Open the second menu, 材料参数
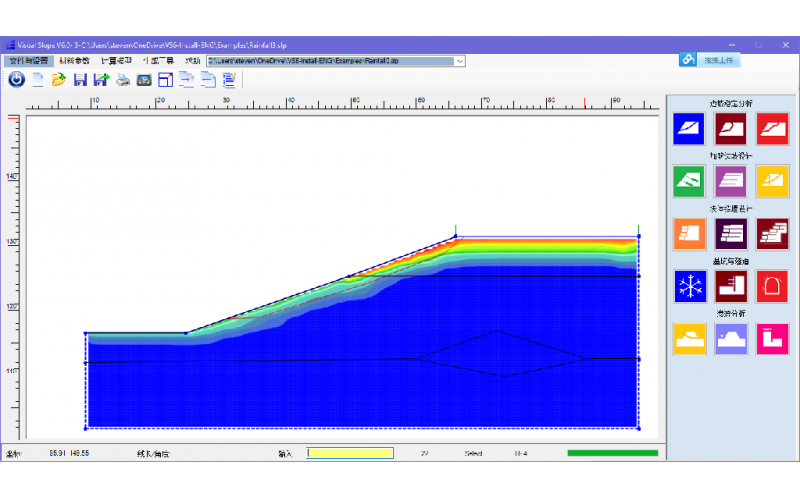Screen dimensions: 800x500 pos(74,61)
